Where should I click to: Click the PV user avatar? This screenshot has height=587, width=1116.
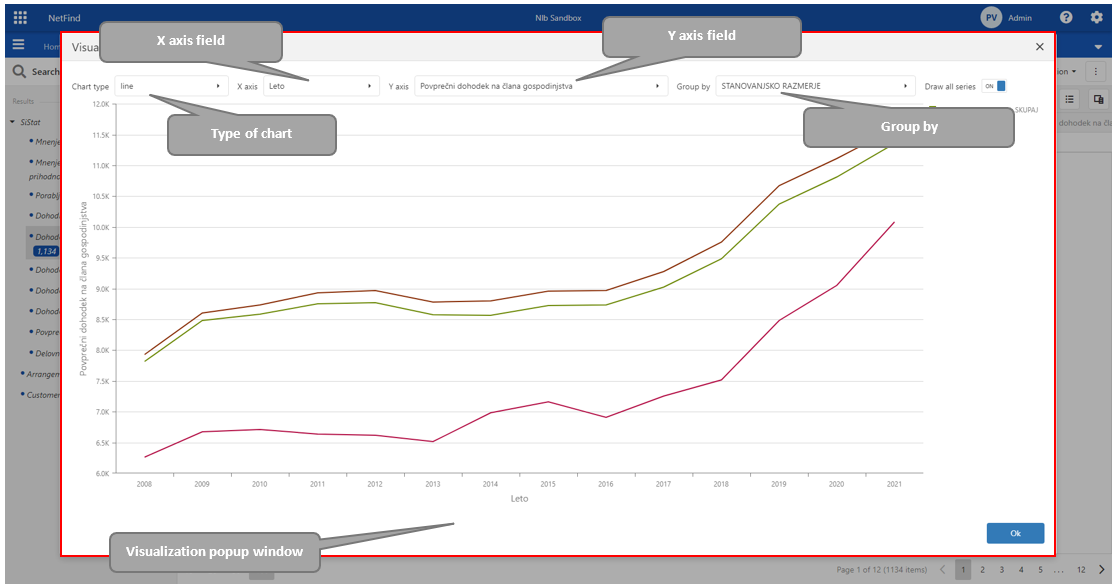click(x=991, y=17)
